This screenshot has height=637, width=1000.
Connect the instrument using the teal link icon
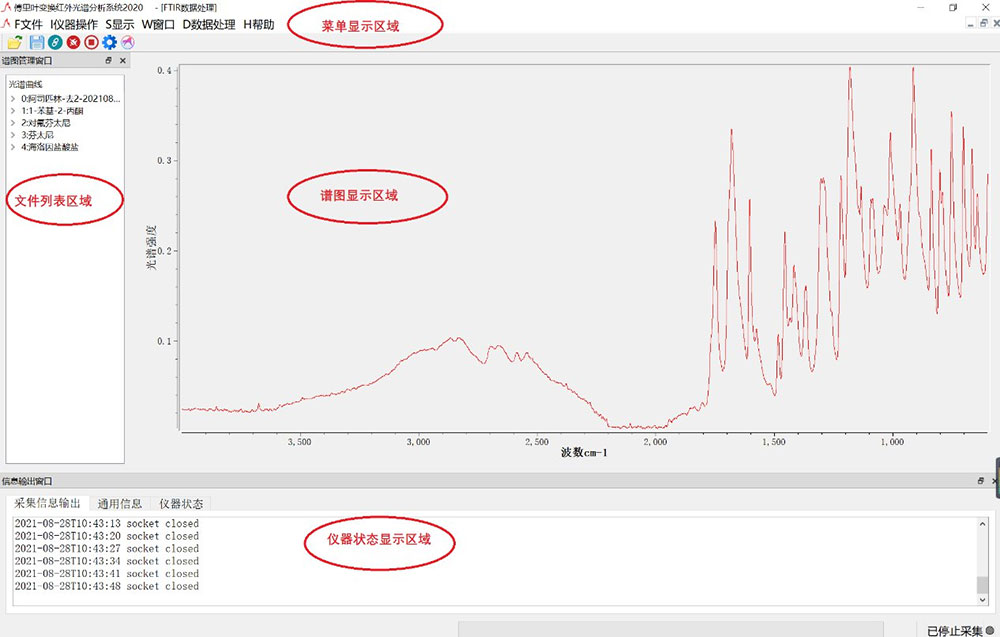tap(55, 43)
